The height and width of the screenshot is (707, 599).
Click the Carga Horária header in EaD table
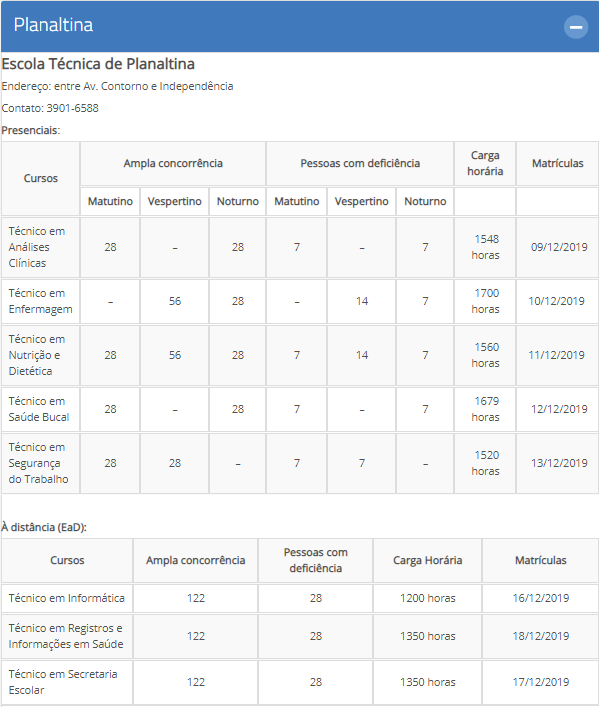point(428,560)
